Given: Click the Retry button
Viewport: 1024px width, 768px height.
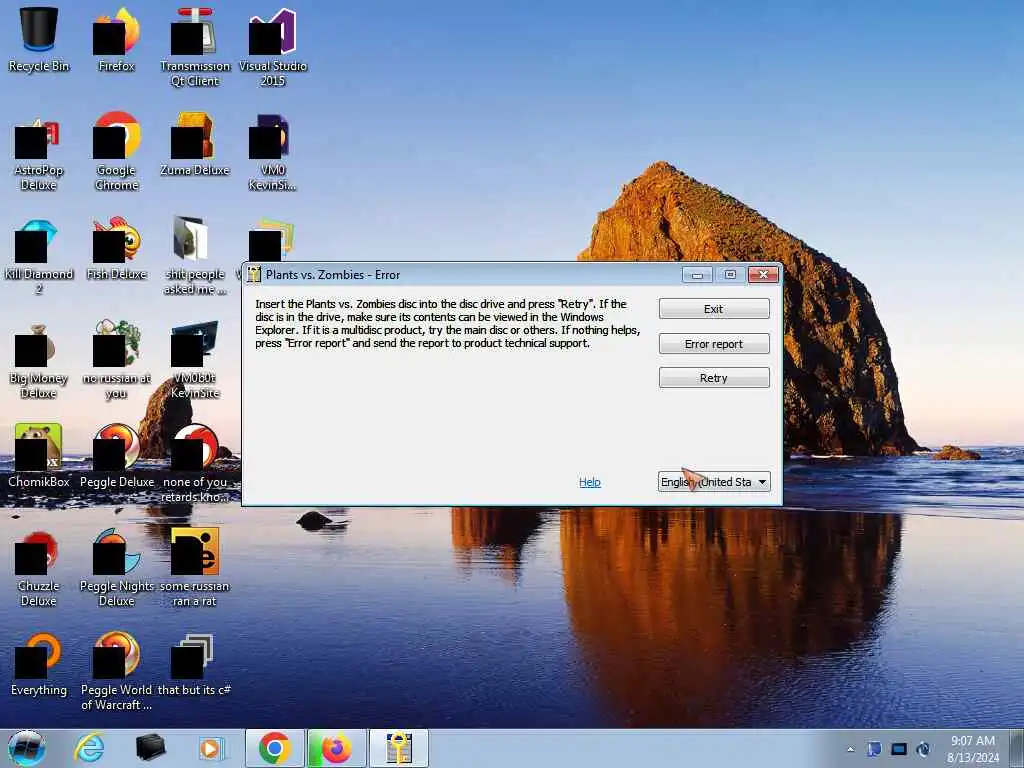Looking at the screenshot, I should [x=714, y=377].
